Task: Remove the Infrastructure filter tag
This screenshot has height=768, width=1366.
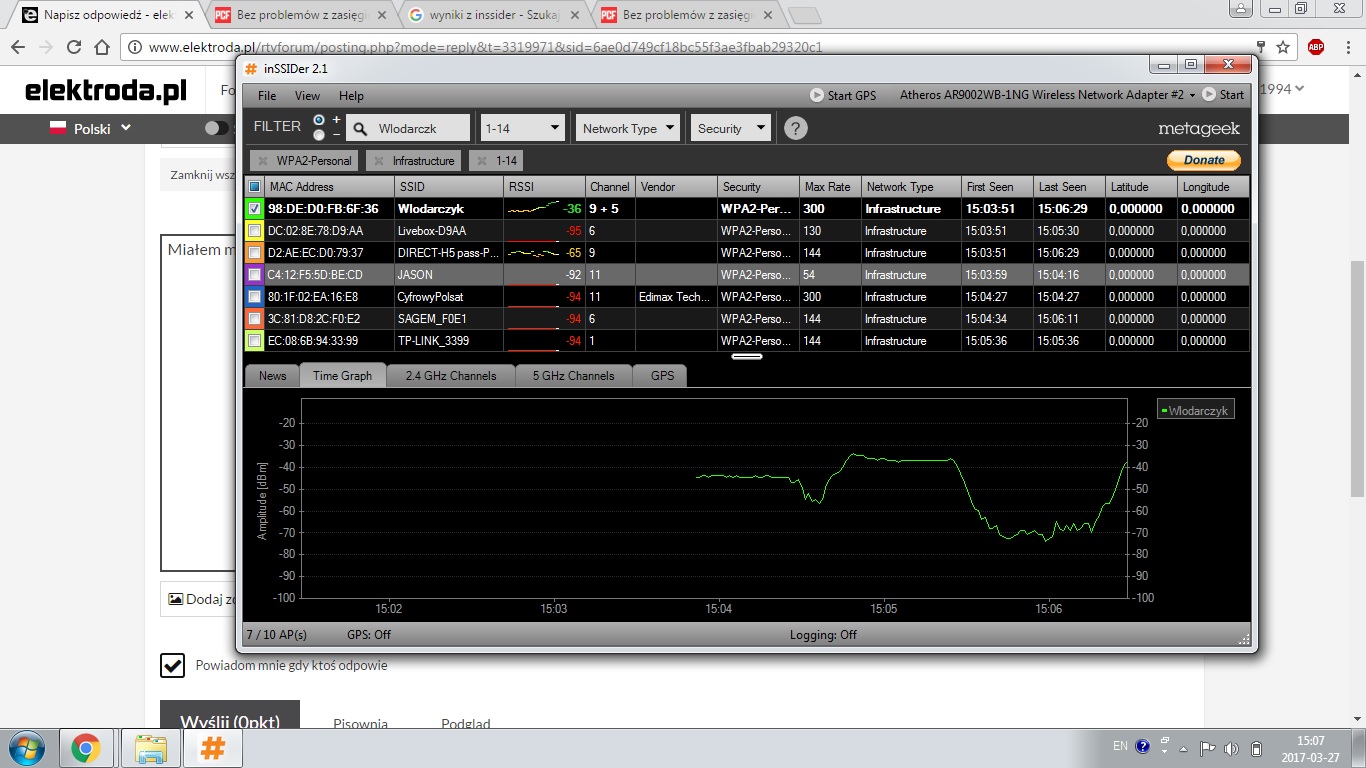Action: (378, 161)
